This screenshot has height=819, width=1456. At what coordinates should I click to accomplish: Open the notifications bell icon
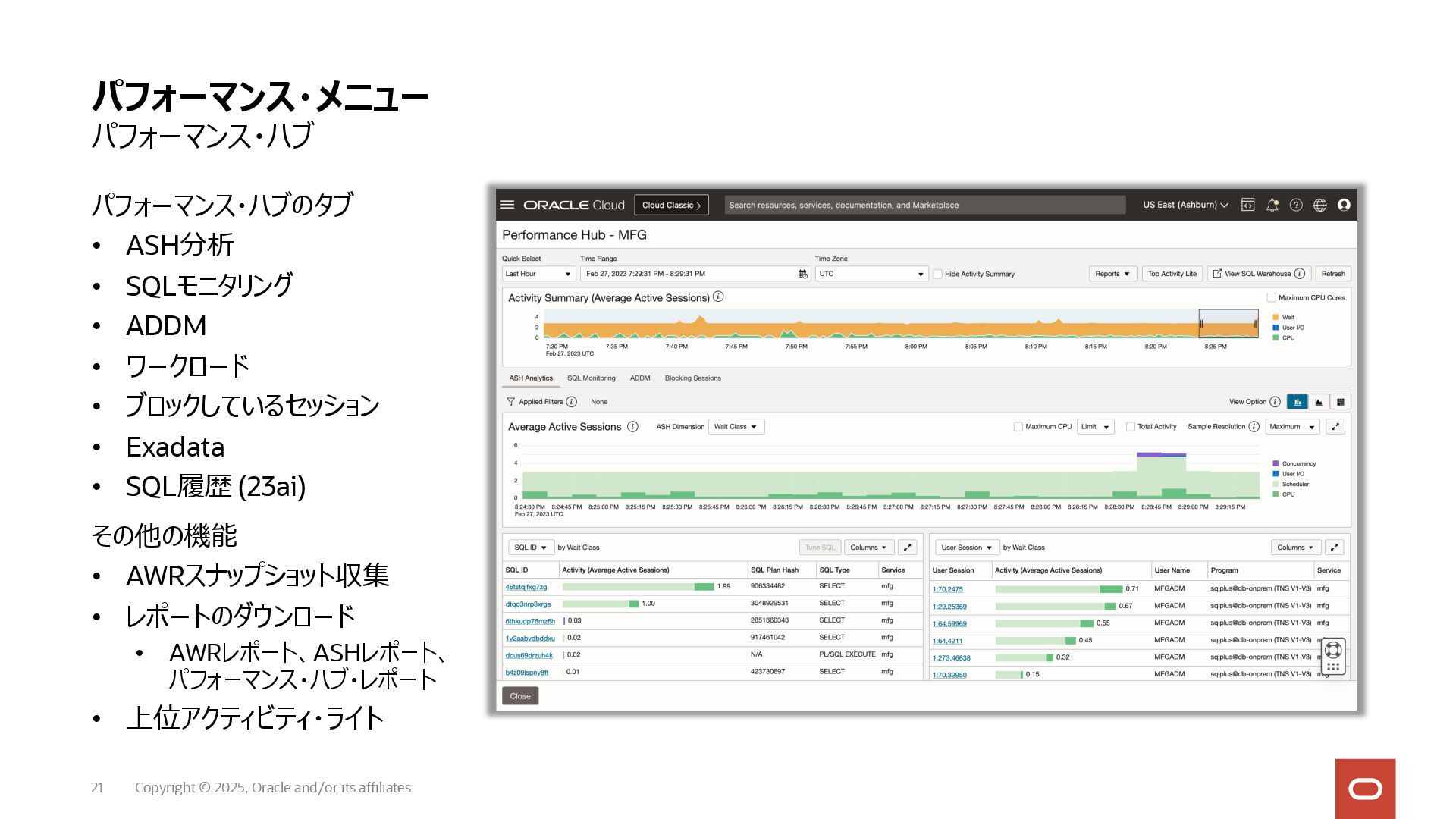1272,205
